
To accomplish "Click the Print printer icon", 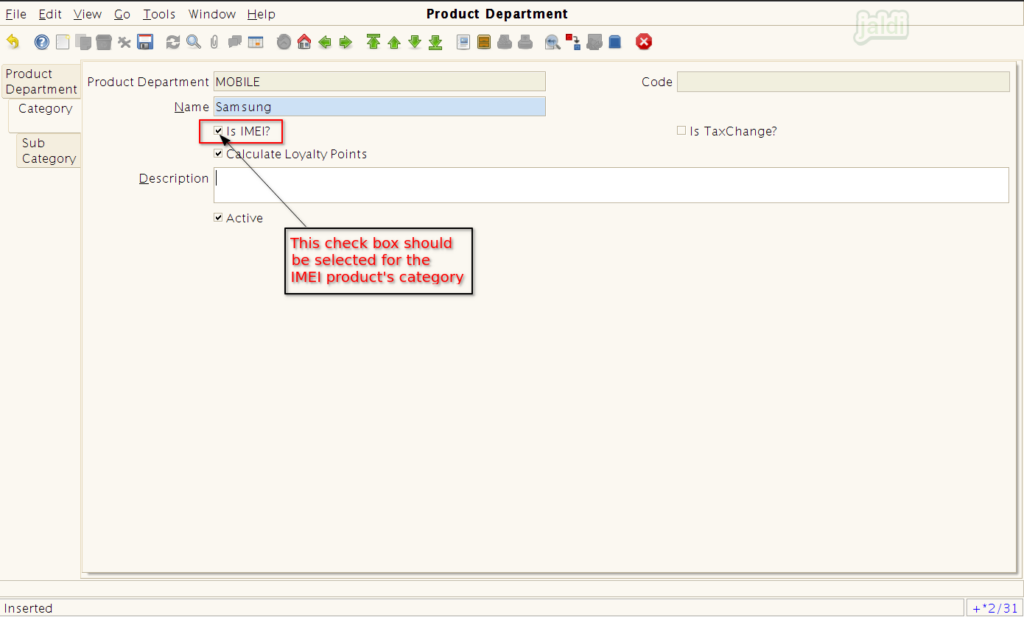I will point(525,42).
